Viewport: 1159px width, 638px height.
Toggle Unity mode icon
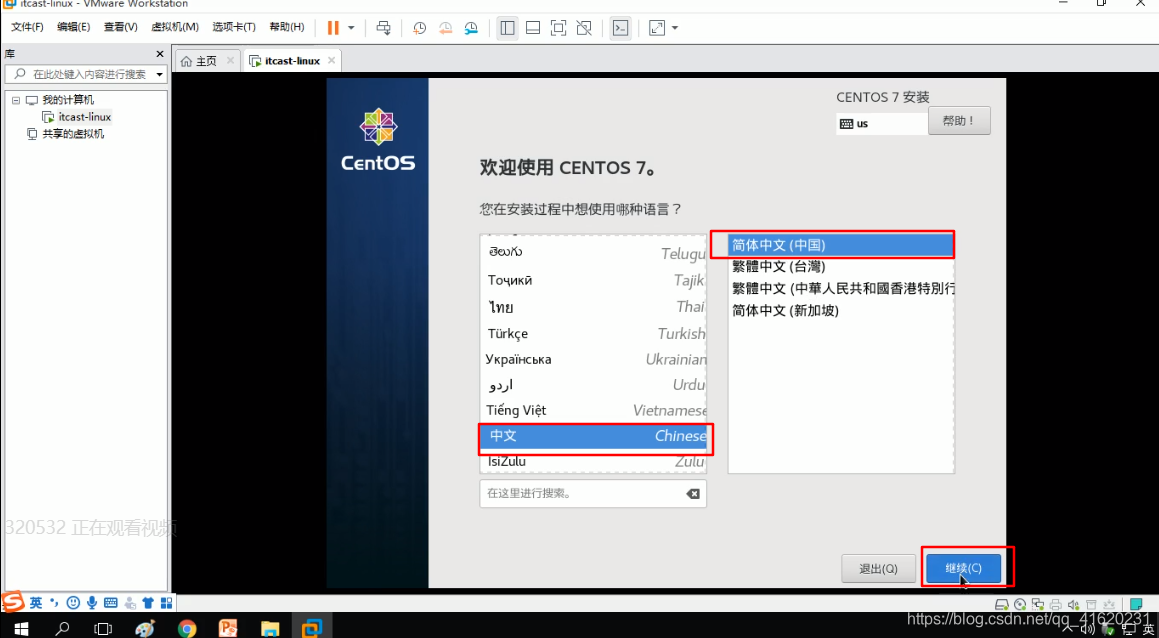coord(584,28)
